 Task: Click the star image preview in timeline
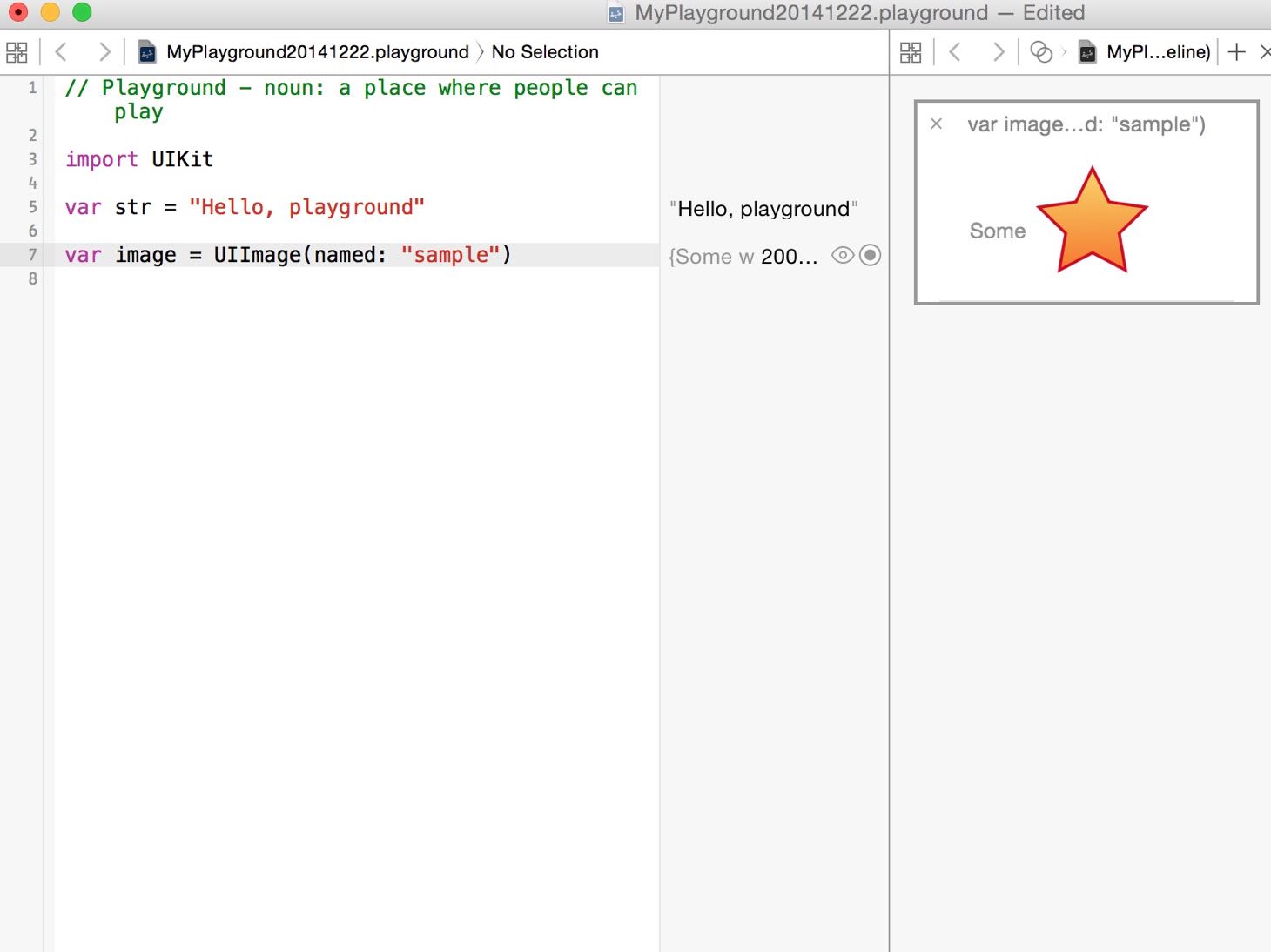click(1093, 220)
